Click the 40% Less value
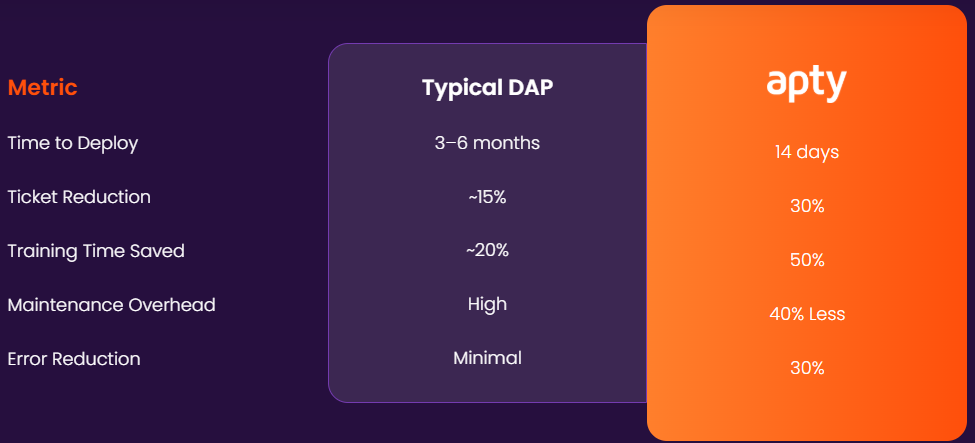This screenshot has width=975, height=443. pos(806,314)
